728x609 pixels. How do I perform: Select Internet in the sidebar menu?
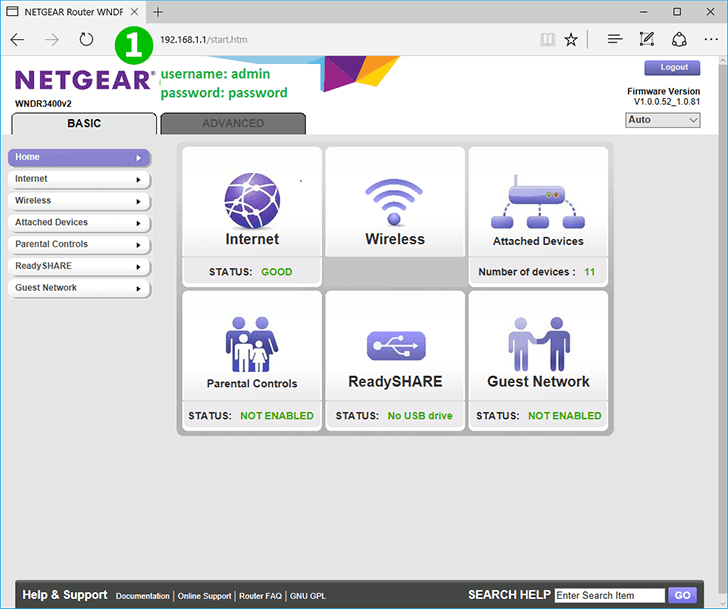[79, 179]
